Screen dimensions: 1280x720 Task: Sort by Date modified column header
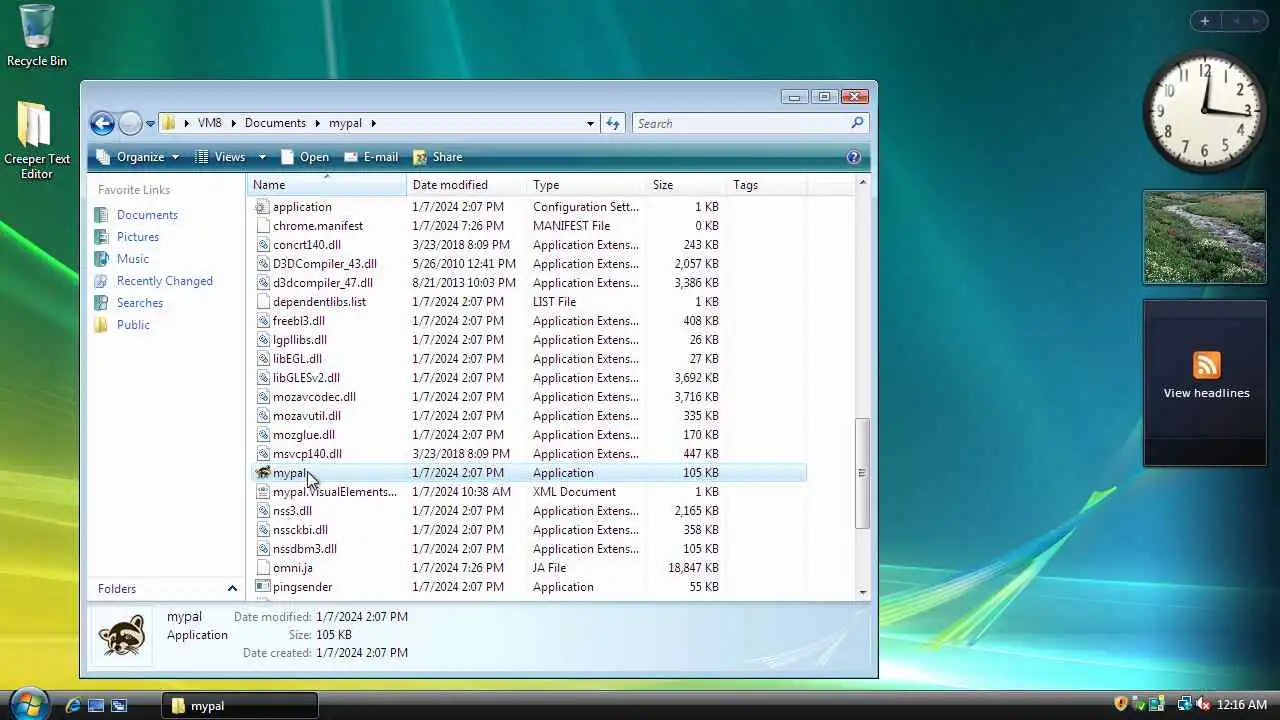pos(467,185)
